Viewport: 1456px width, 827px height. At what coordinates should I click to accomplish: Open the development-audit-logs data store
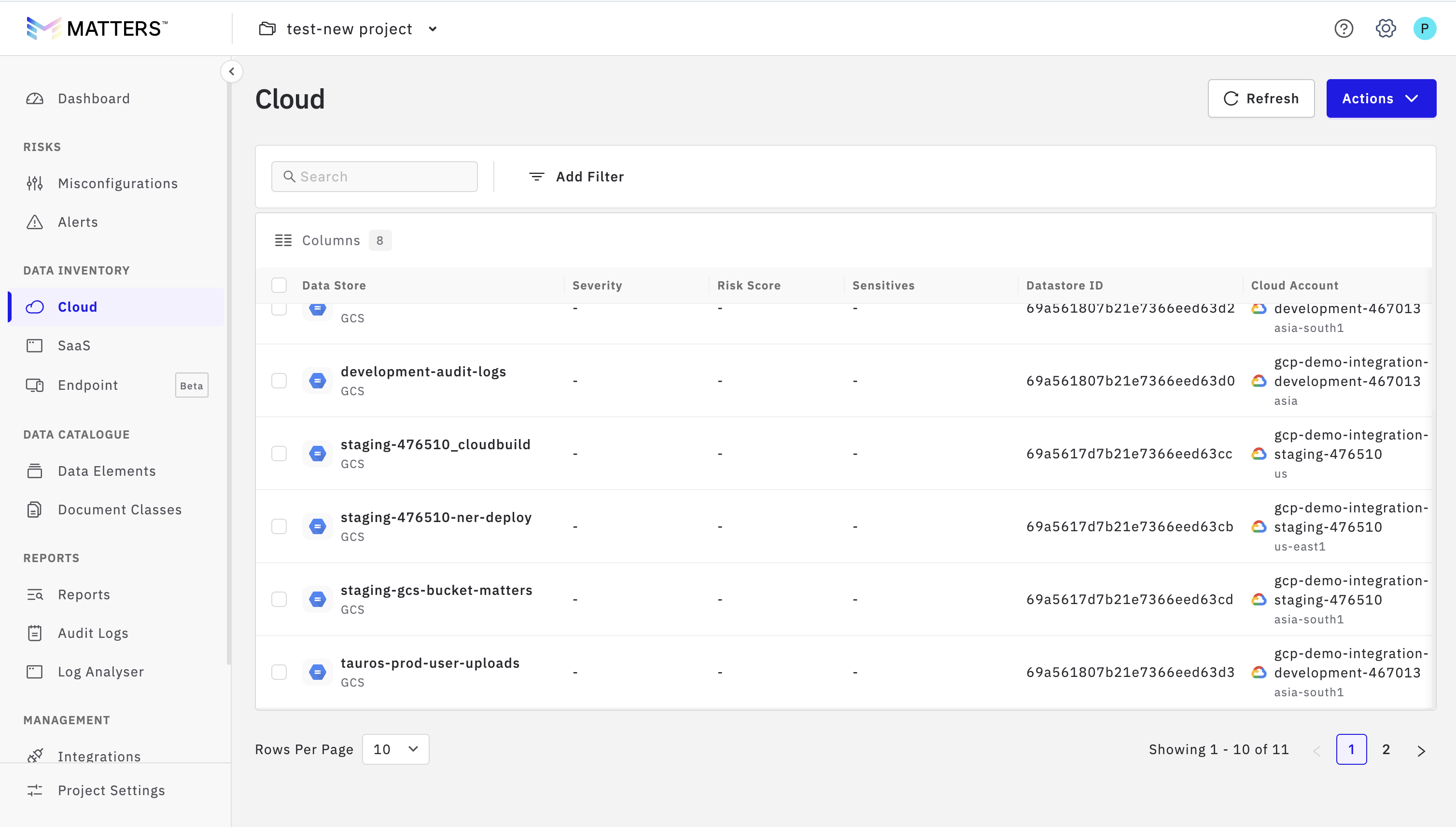point(423,372)
